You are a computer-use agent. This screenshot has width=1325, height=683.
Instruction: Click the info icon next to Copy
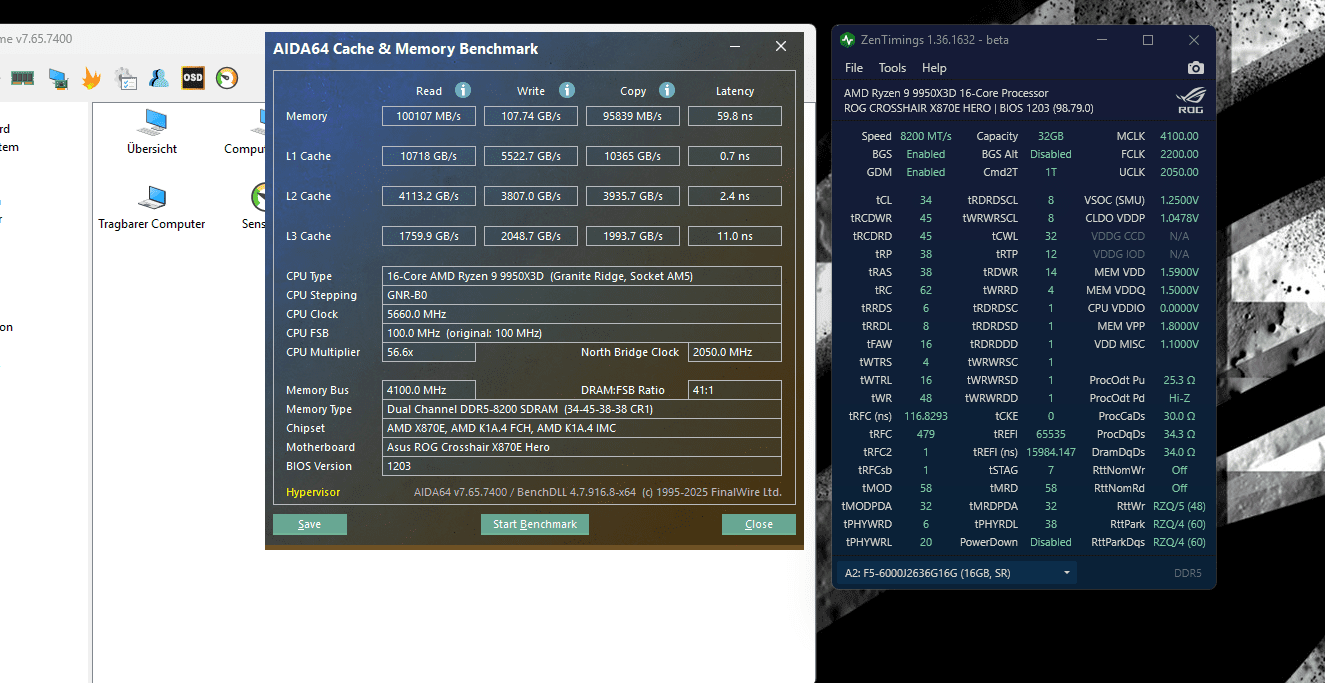(x=667, y=90)
